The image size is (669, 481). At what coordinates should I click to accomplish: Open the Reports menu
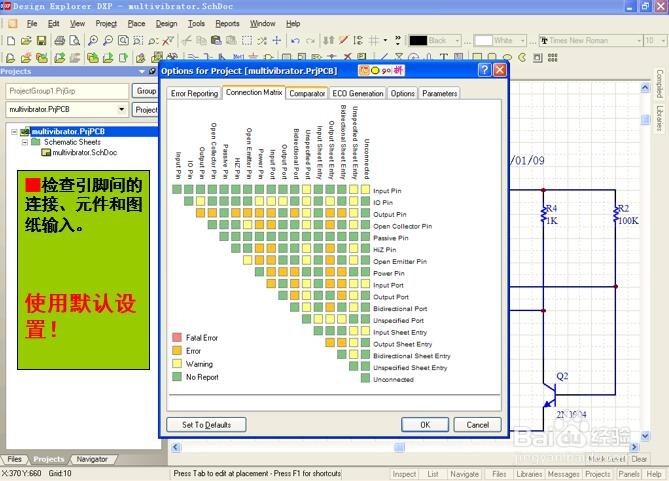[227, 23]
